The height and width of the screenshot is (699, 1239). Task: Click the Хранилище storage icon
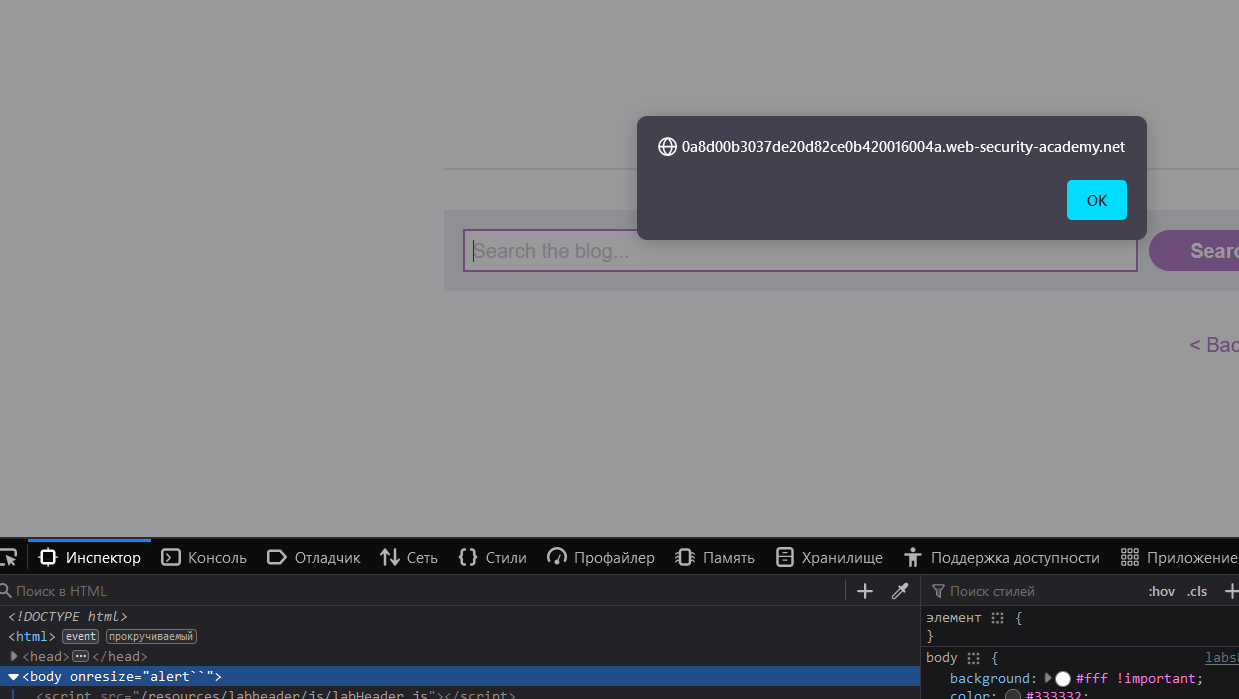coord(785,557)
